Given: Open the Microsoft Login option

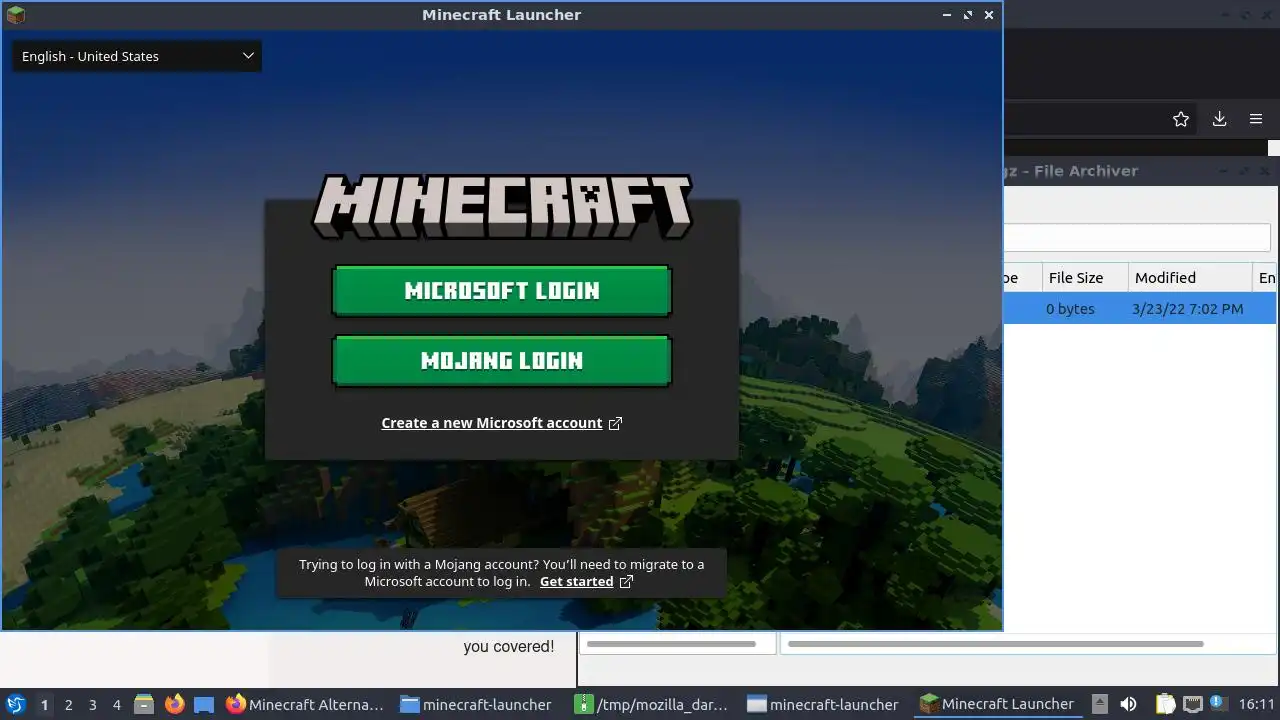Looking at the screenshot, I should [x=501, y=291].
